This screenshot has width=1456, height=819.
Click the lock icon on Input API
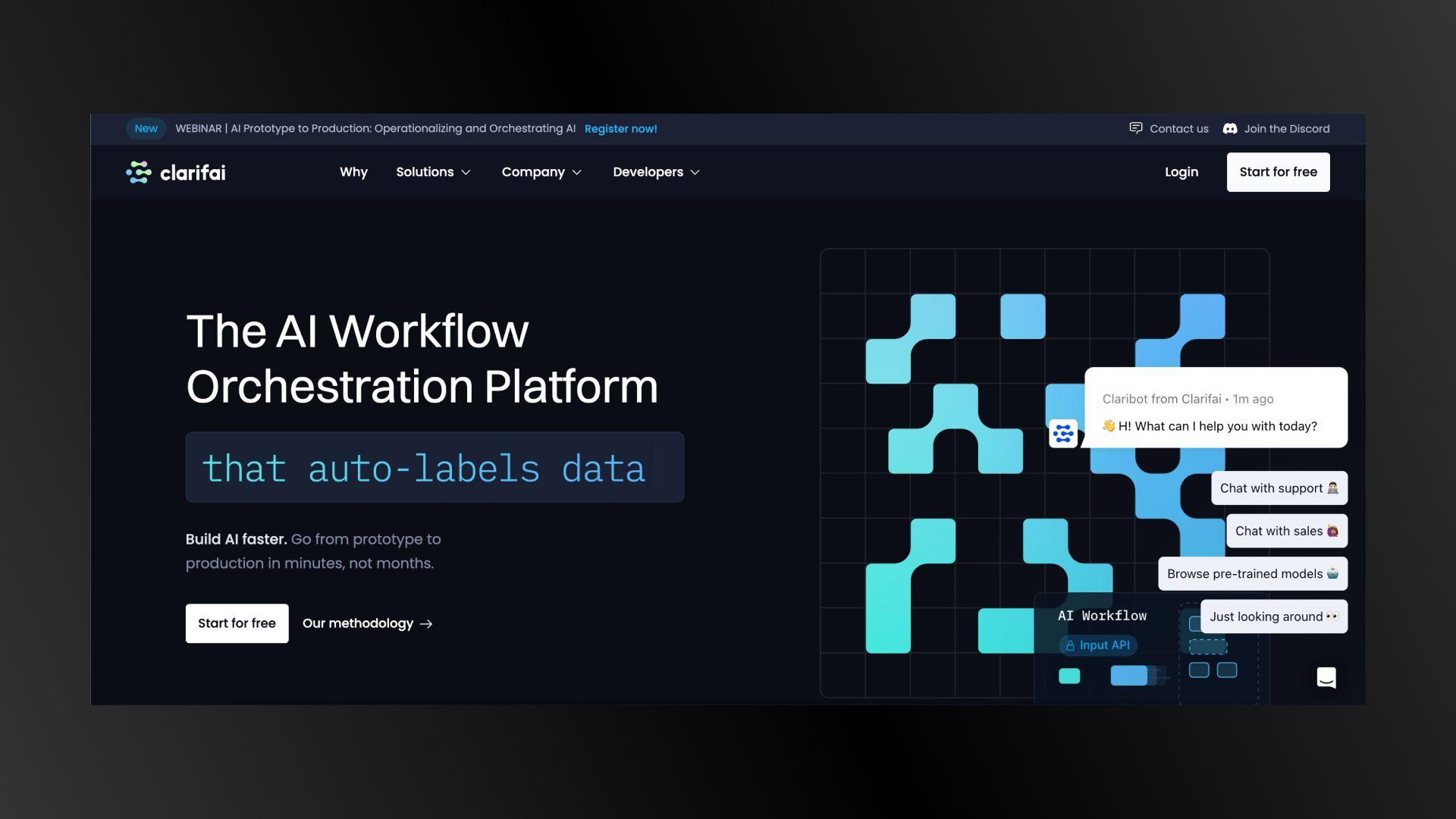click(1070, 646)
